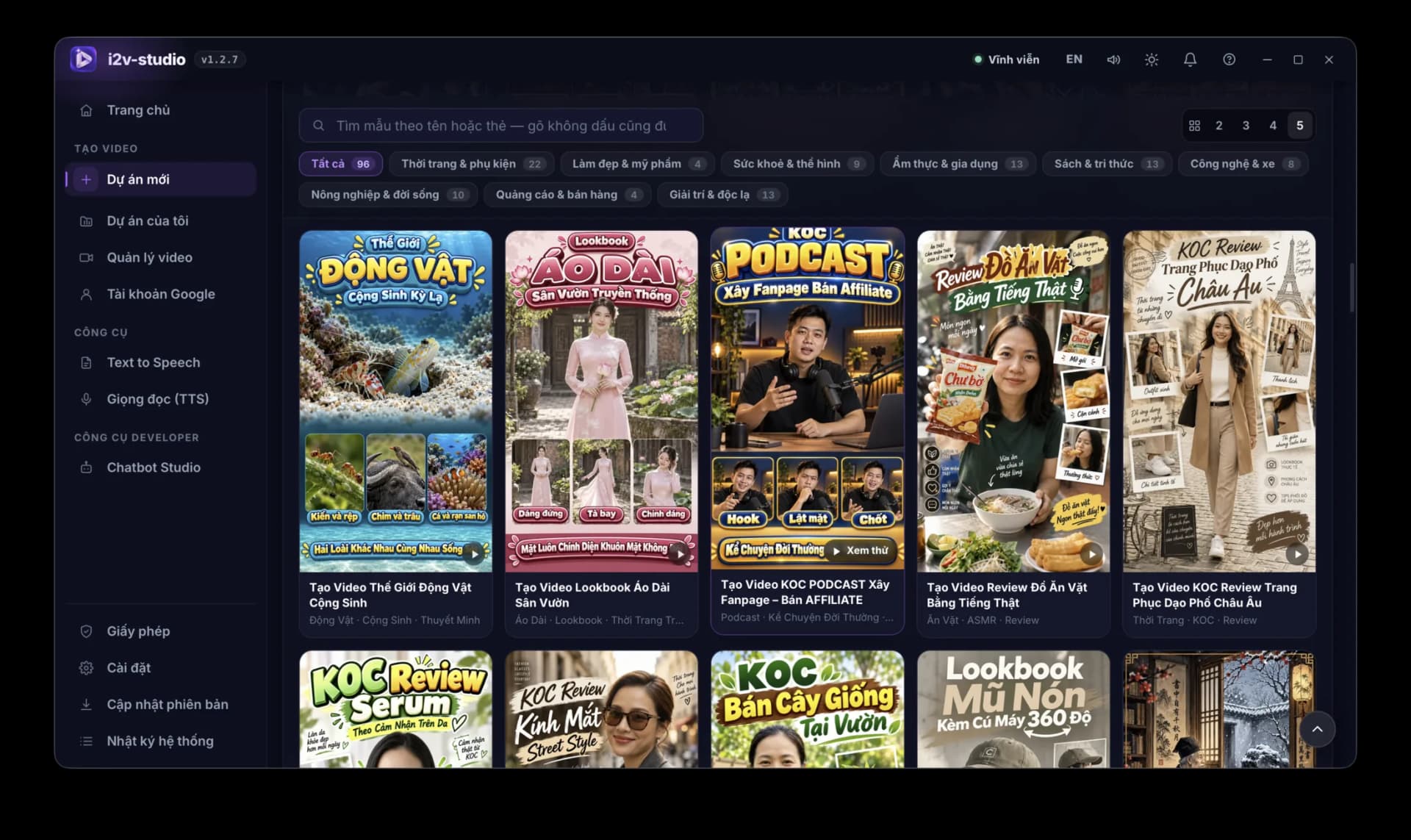Open the KOC Review Kính Mắt Street Style thumbnail
The image size is (1411, 840).
click(601, 709)
